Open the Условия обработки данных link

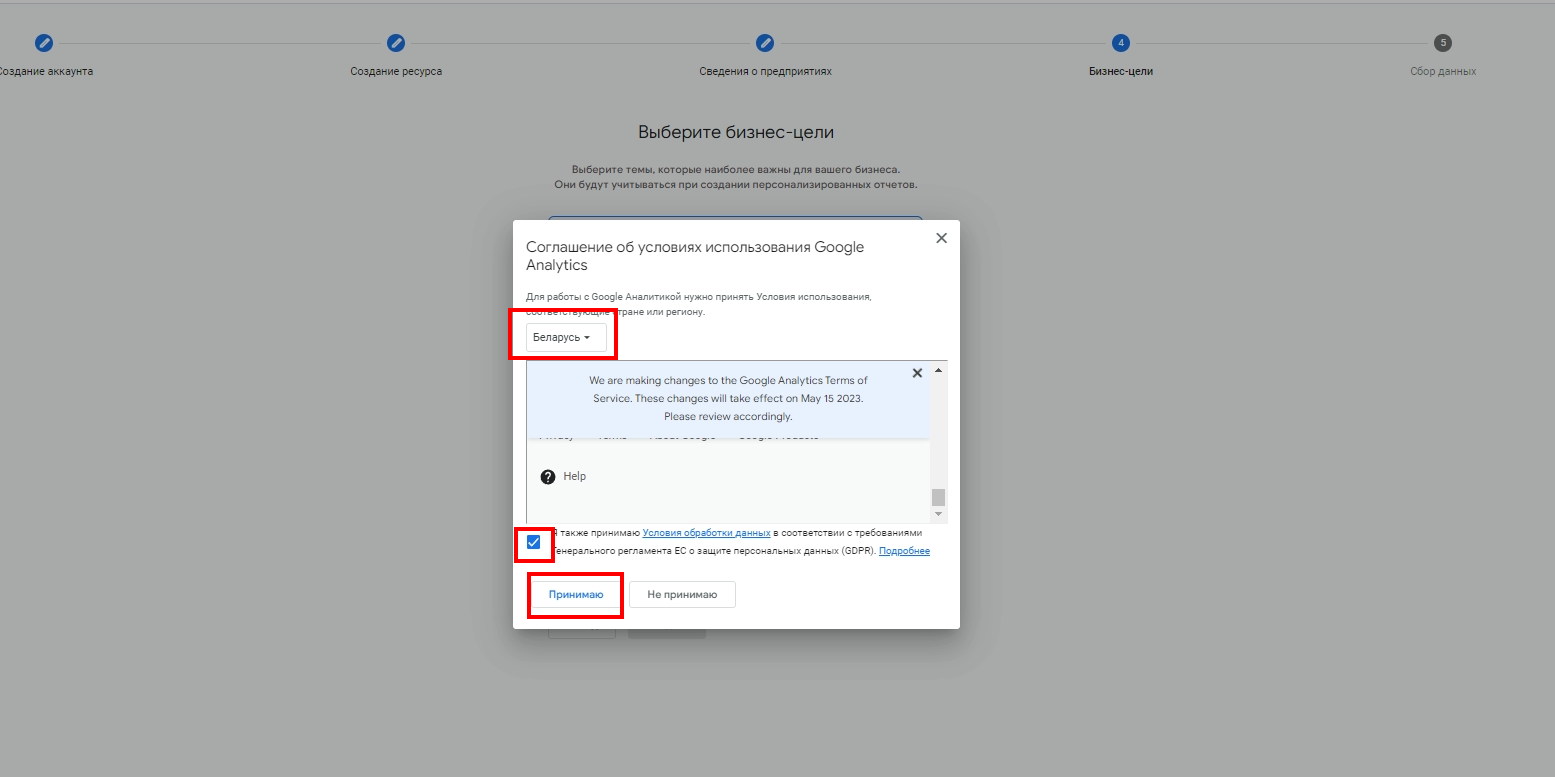(x=706, y=533)
